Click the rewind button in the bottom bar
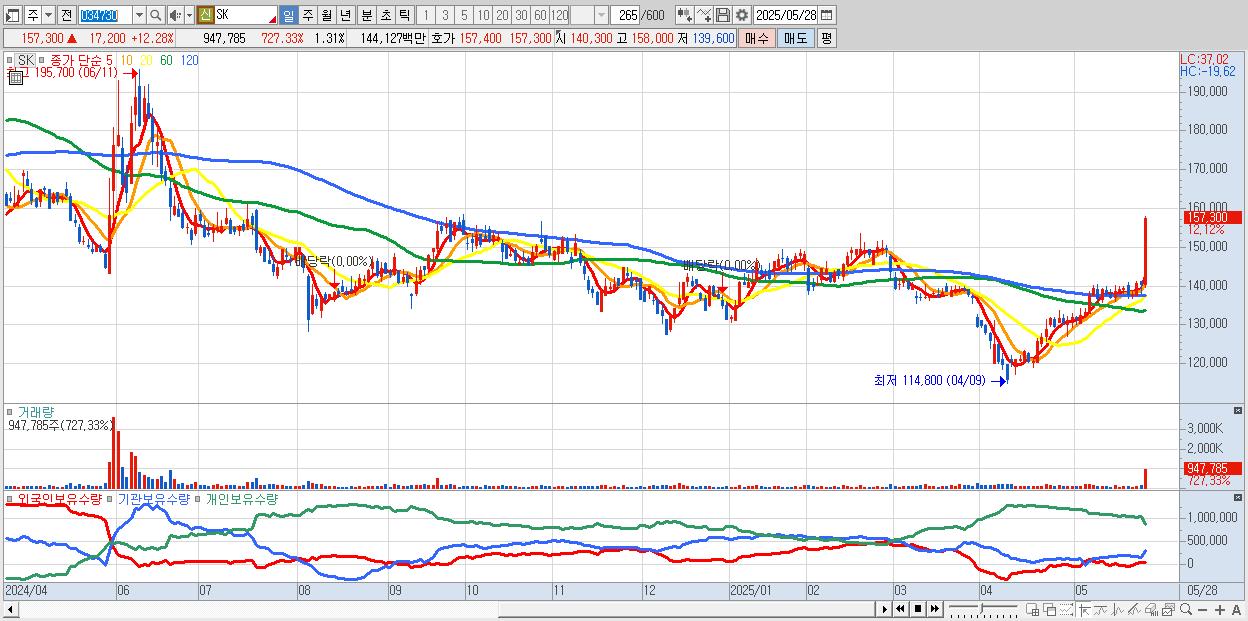Viewport: 1248px width, 621px height. [900, 609]
